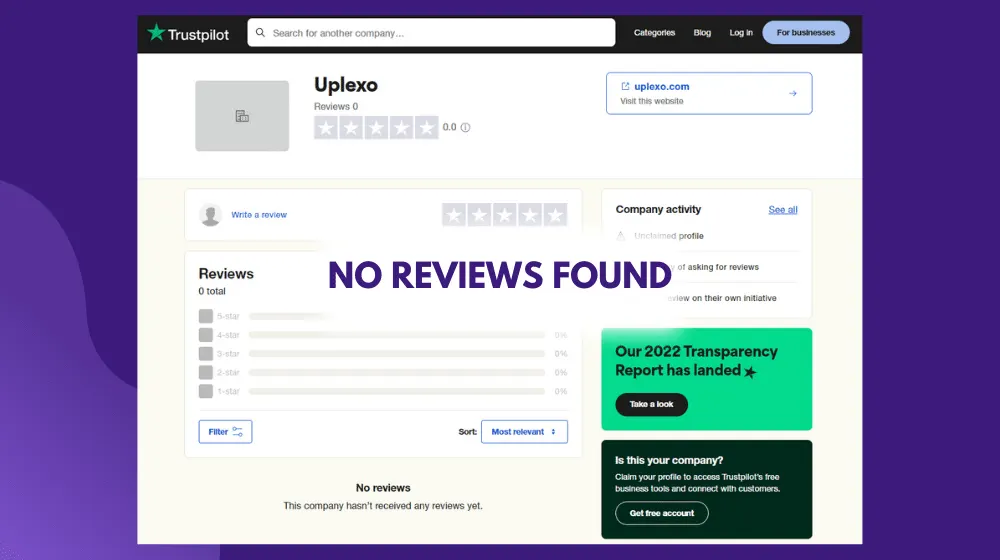The image size is (1000, 560).
Task: Click the Get free account button
Action: pyautogui.click(x=661, y=513)
